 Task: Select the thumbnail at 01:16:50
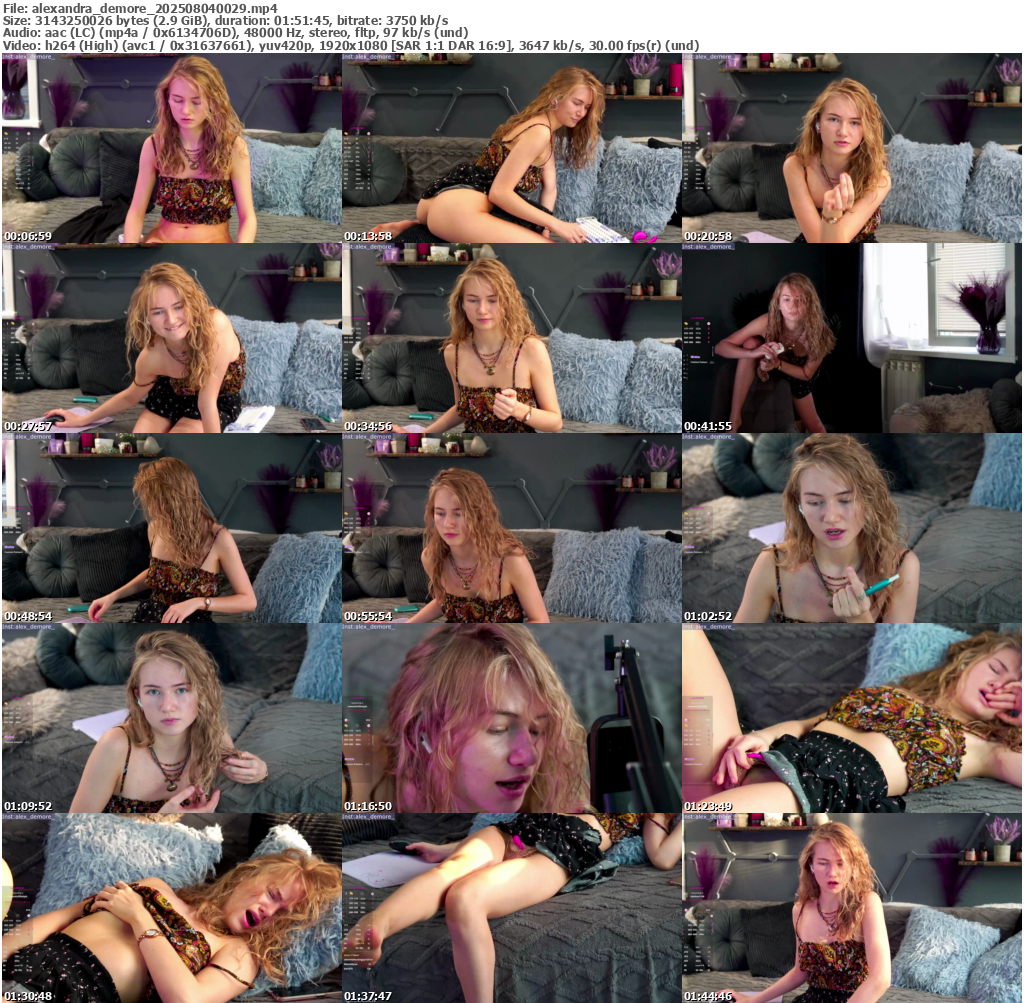pyautogui.click(x=511, y=718)
